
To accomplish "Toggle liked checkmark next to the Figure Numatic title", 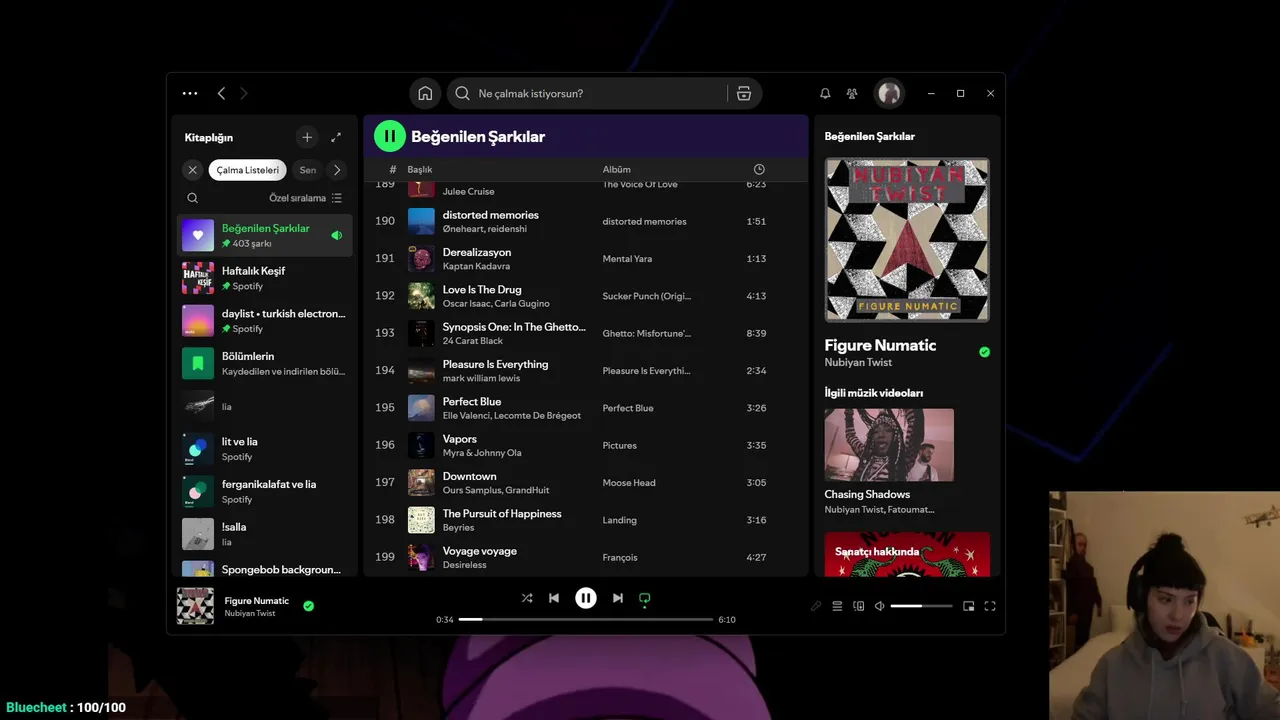I will [984, 352].
